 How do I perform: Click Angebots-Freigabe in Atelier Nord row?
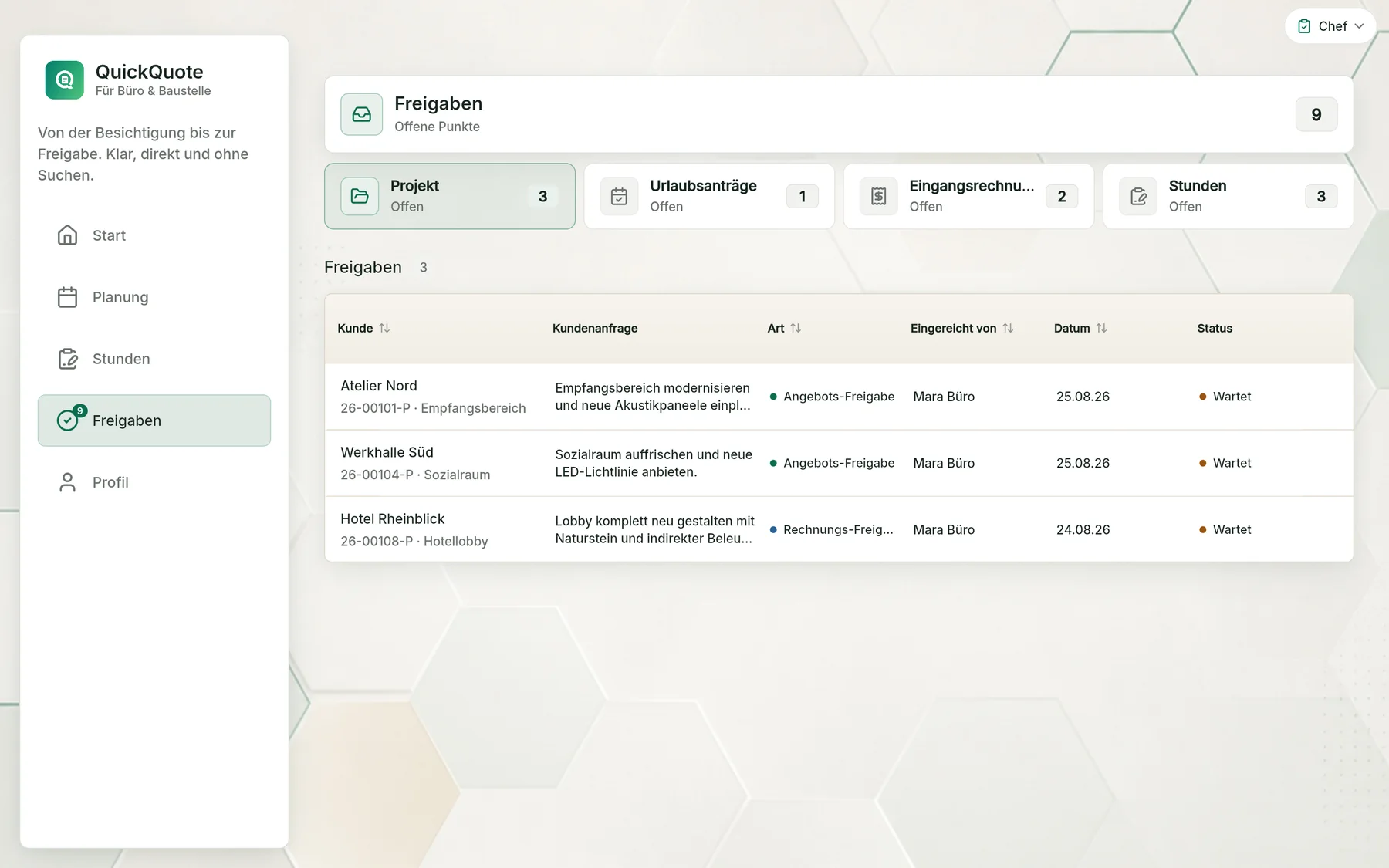839,397
